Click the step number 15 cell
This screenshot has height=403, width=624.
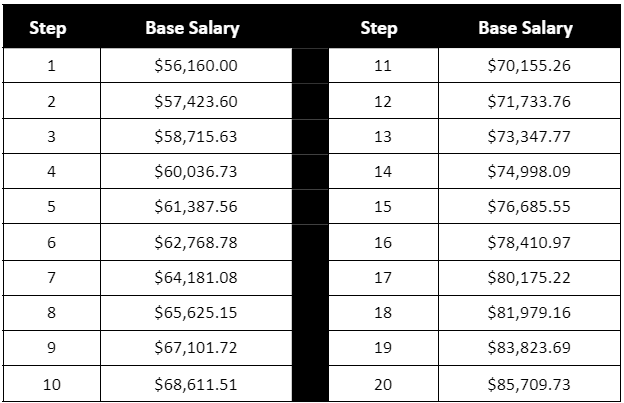point(383,207)
